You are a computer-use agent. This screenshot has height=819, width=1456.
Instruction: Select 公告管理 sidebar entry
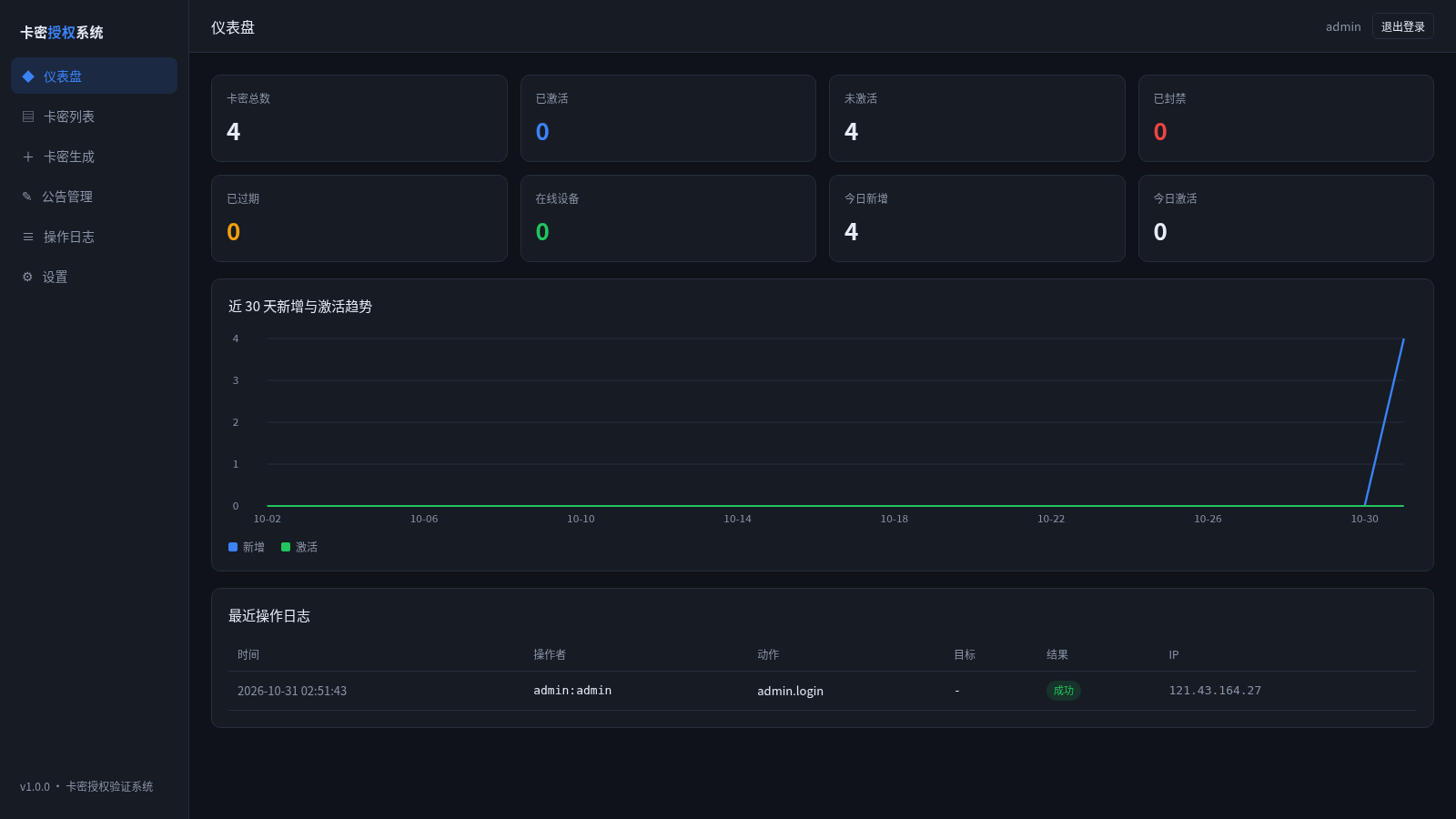pyautogui.click(x=94, y=196)
